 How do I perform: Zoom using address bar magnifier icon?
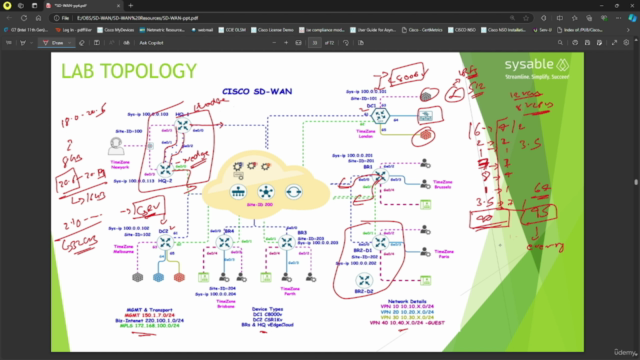point(512,18)
